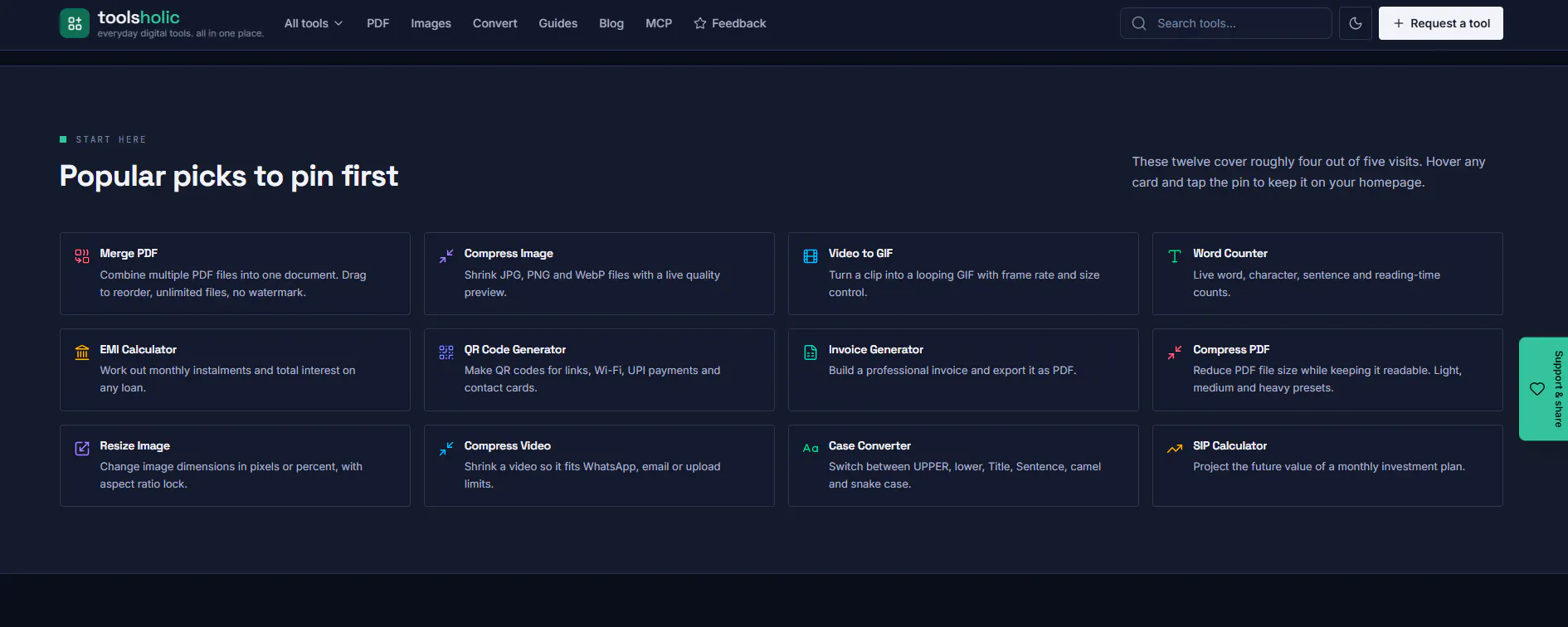Click the Merge PDF card icon
The width and height of the screenshot is (1568, 627).
[82, 256]
